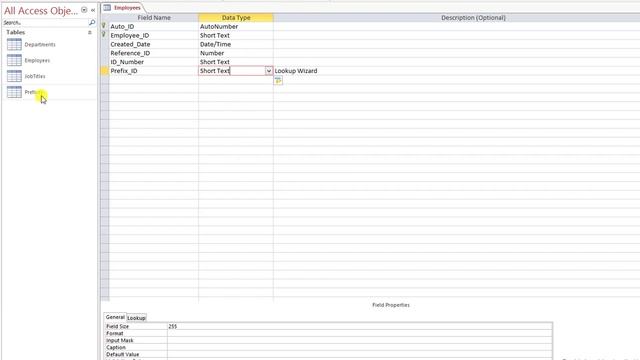
Task: Click the Field Size value 255
Action: point(360,327)
